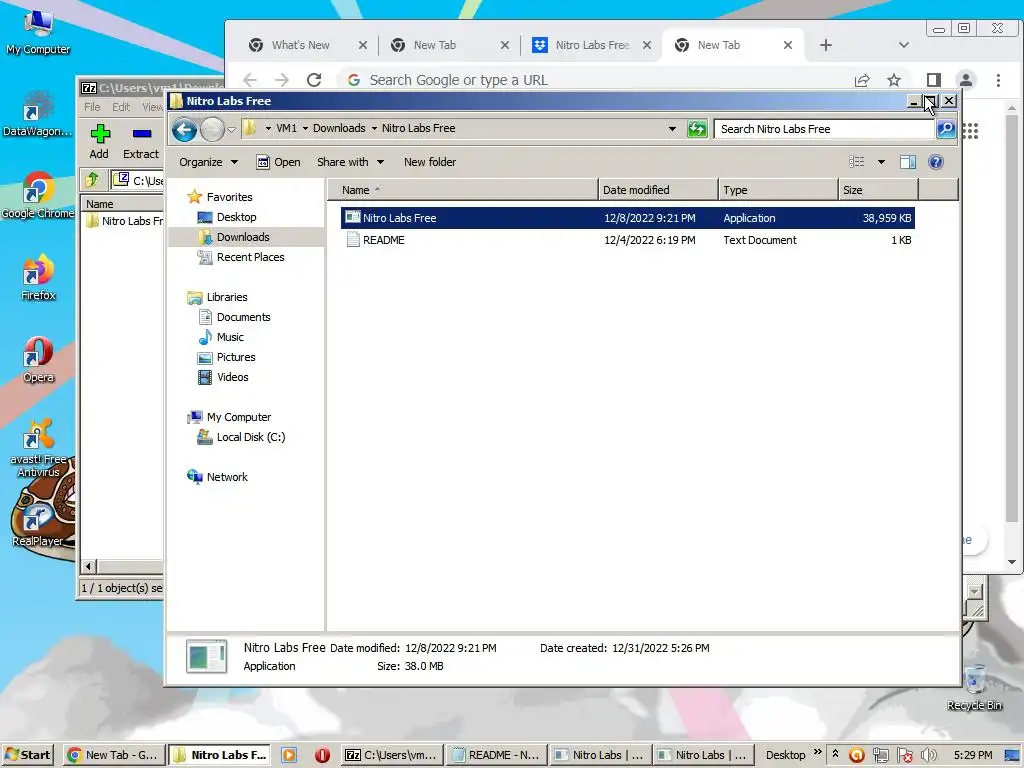Click the 7-Zip up-folder arrow icon
The image size is (1024, 768).
click(x=92, y=180)
